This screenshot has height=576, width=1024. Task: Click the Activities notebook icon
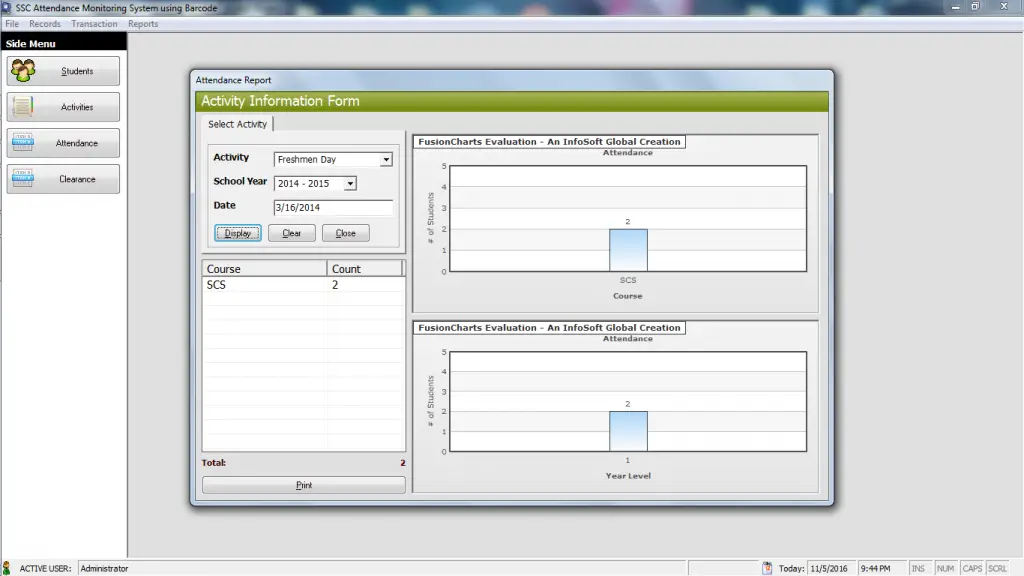[x=23, y=107]
